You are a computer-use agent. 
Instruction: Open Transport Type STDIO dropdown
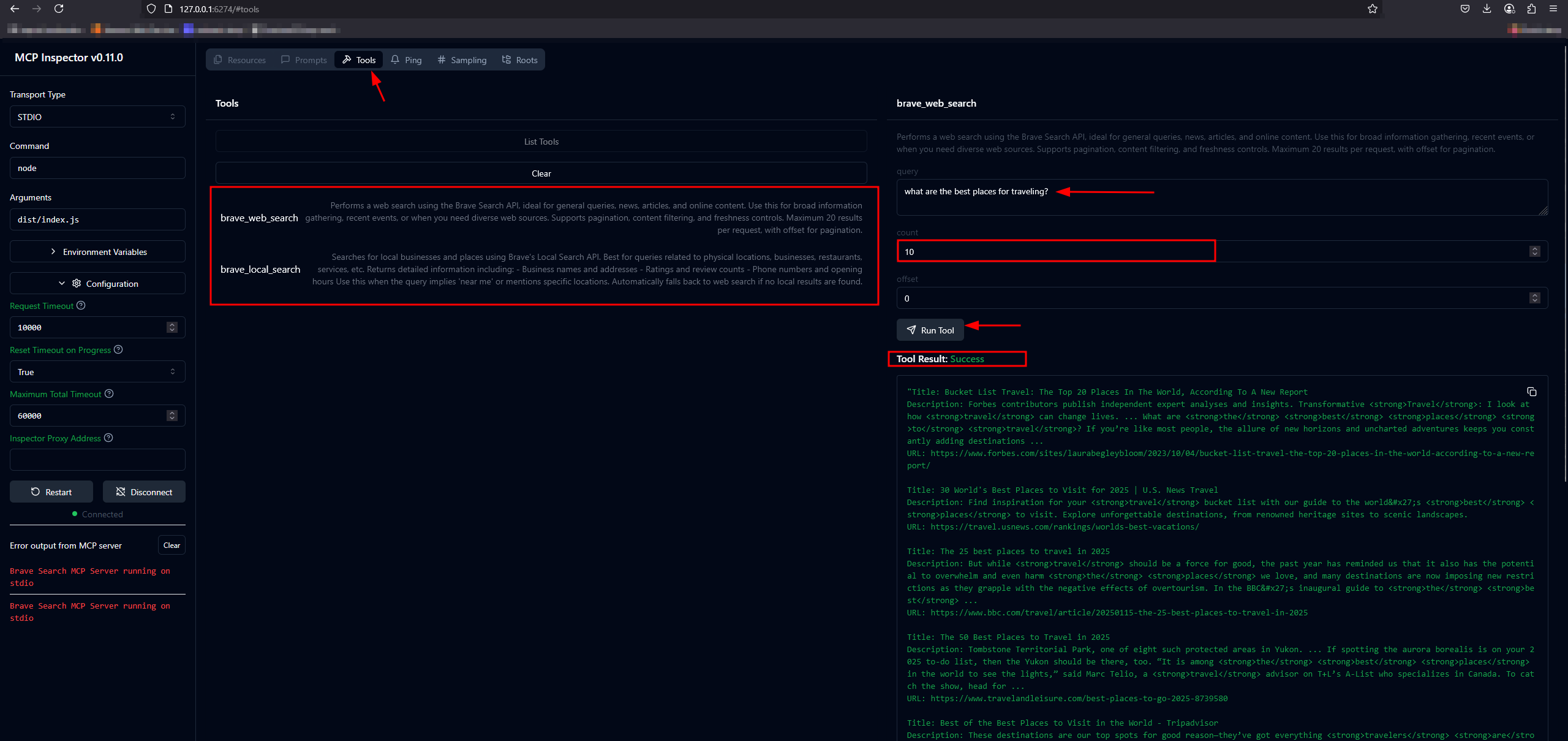pos(97,116)
